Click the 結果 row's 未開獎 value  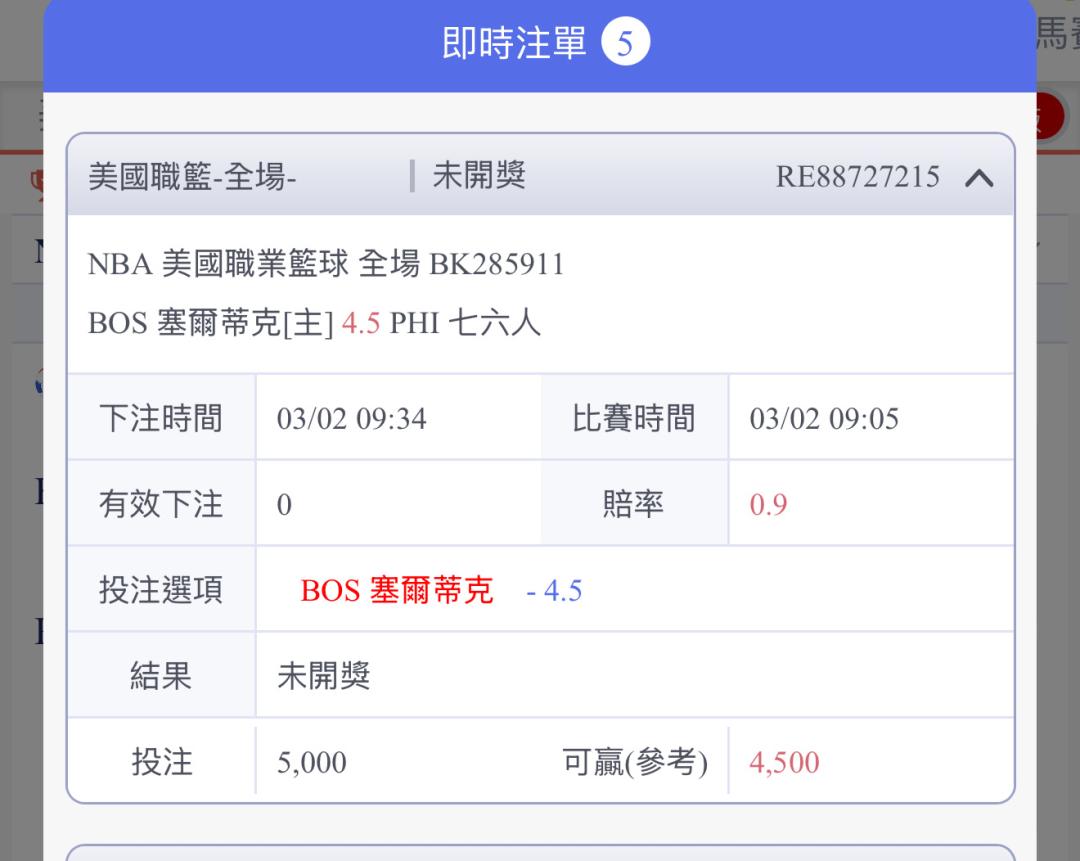(x=323, y=676)
